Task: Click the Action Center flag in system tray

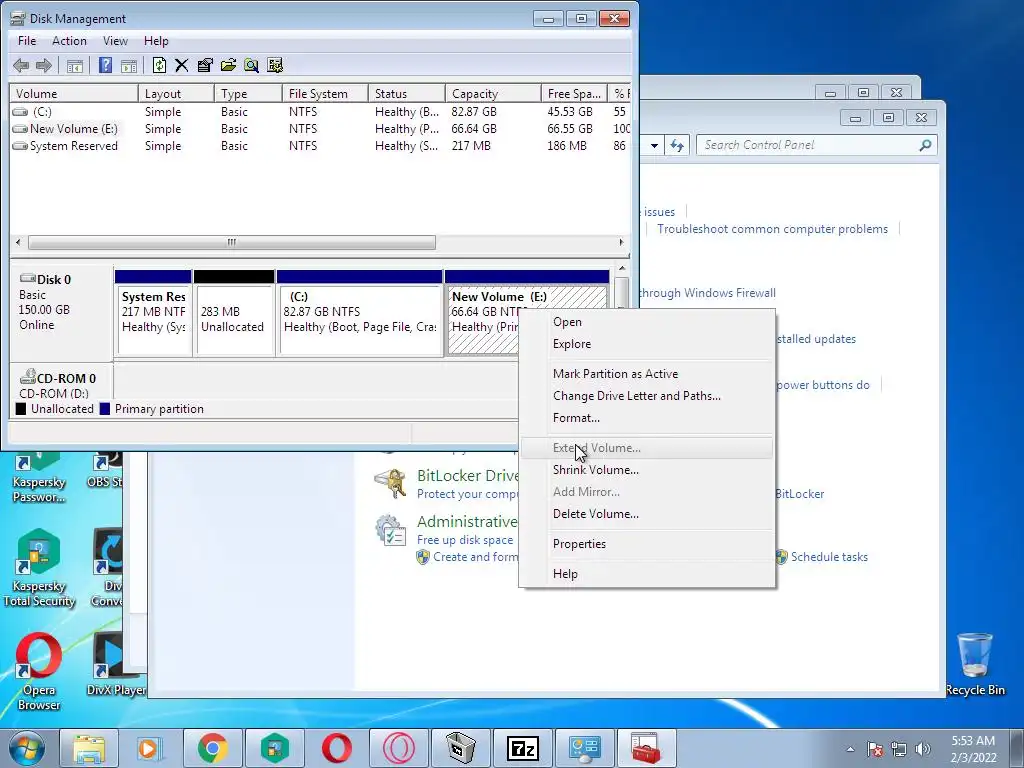Action: click(875, 749)
